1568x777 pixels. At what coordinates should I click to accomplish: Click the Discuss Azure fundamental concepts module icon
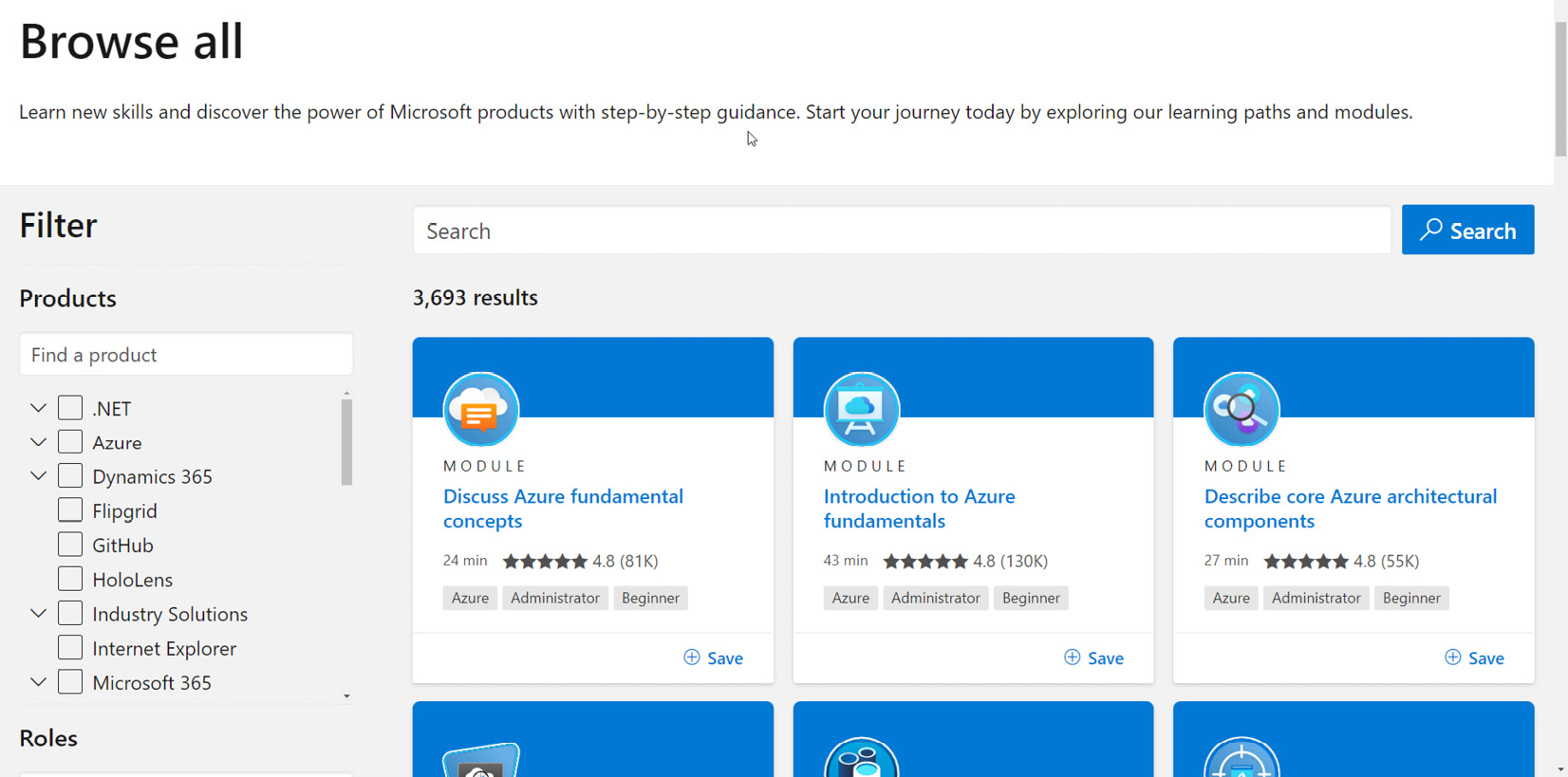click(x=481, y=409)
